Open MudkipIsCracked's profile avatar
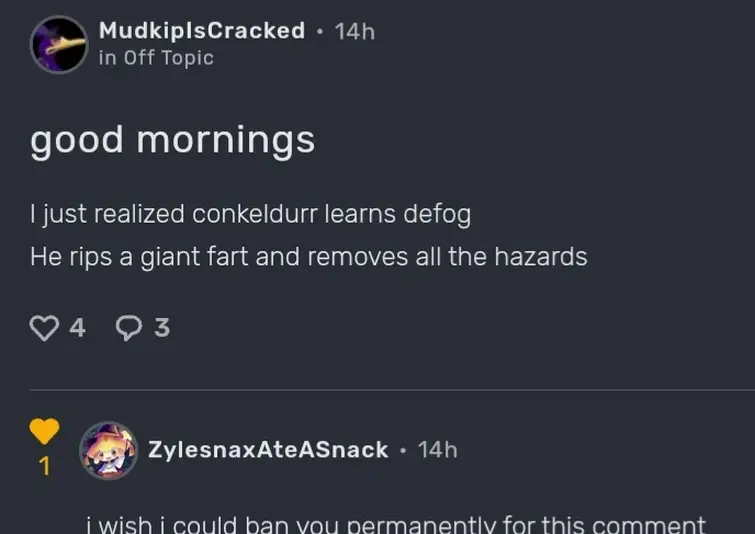 tap(59, 44)
